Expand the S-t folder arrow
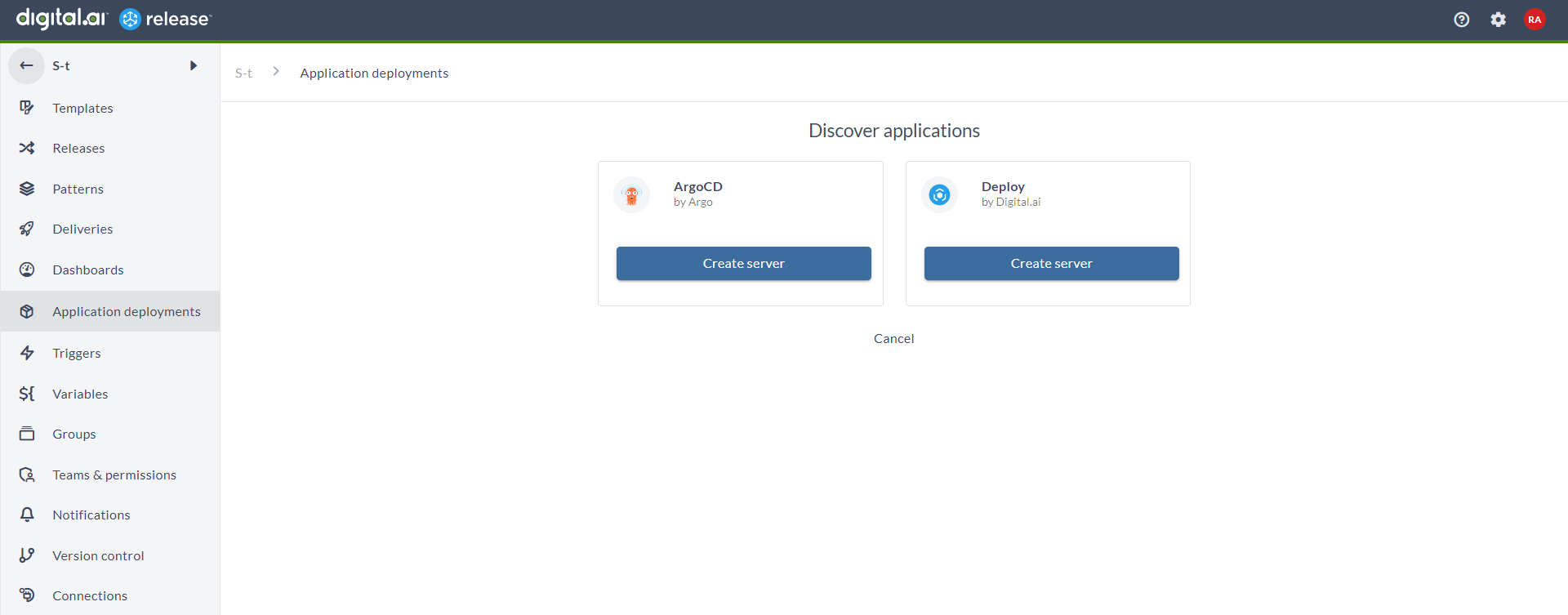This screenshot has width=1568, height=615. pyautogui.click(x=194, y=65)
